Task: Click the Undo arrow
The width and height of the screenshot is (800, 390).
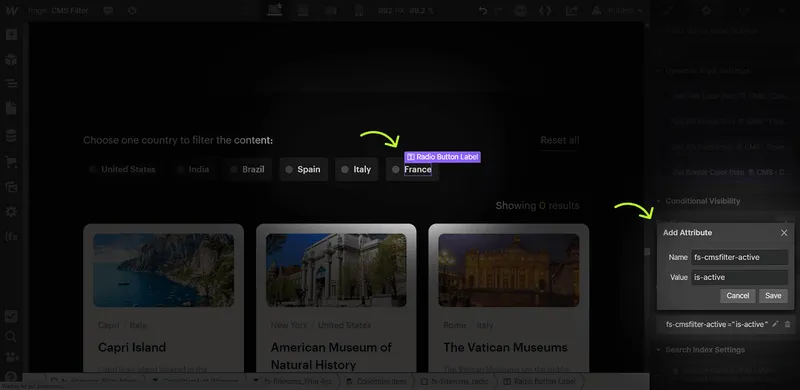Action: 483,10
